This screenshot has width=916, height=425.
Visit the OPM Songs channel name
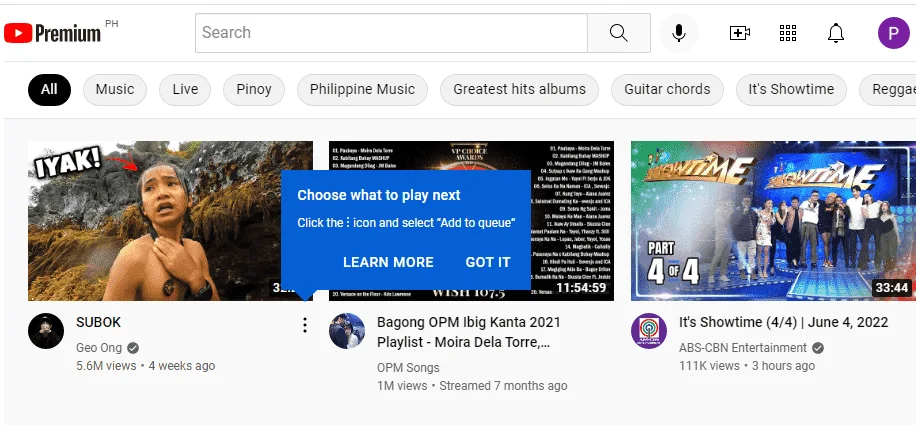pos(408,368)
